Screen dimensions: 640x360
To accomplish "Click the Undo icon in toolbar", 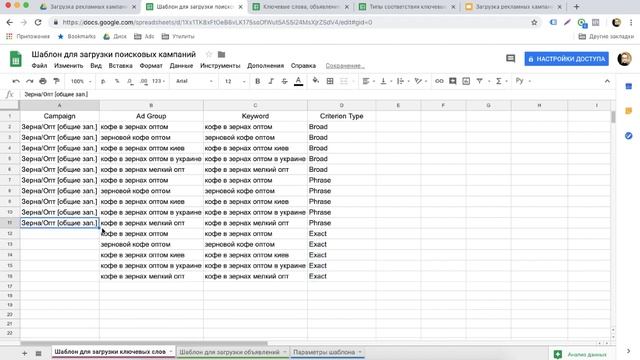I will coord(16,81).
